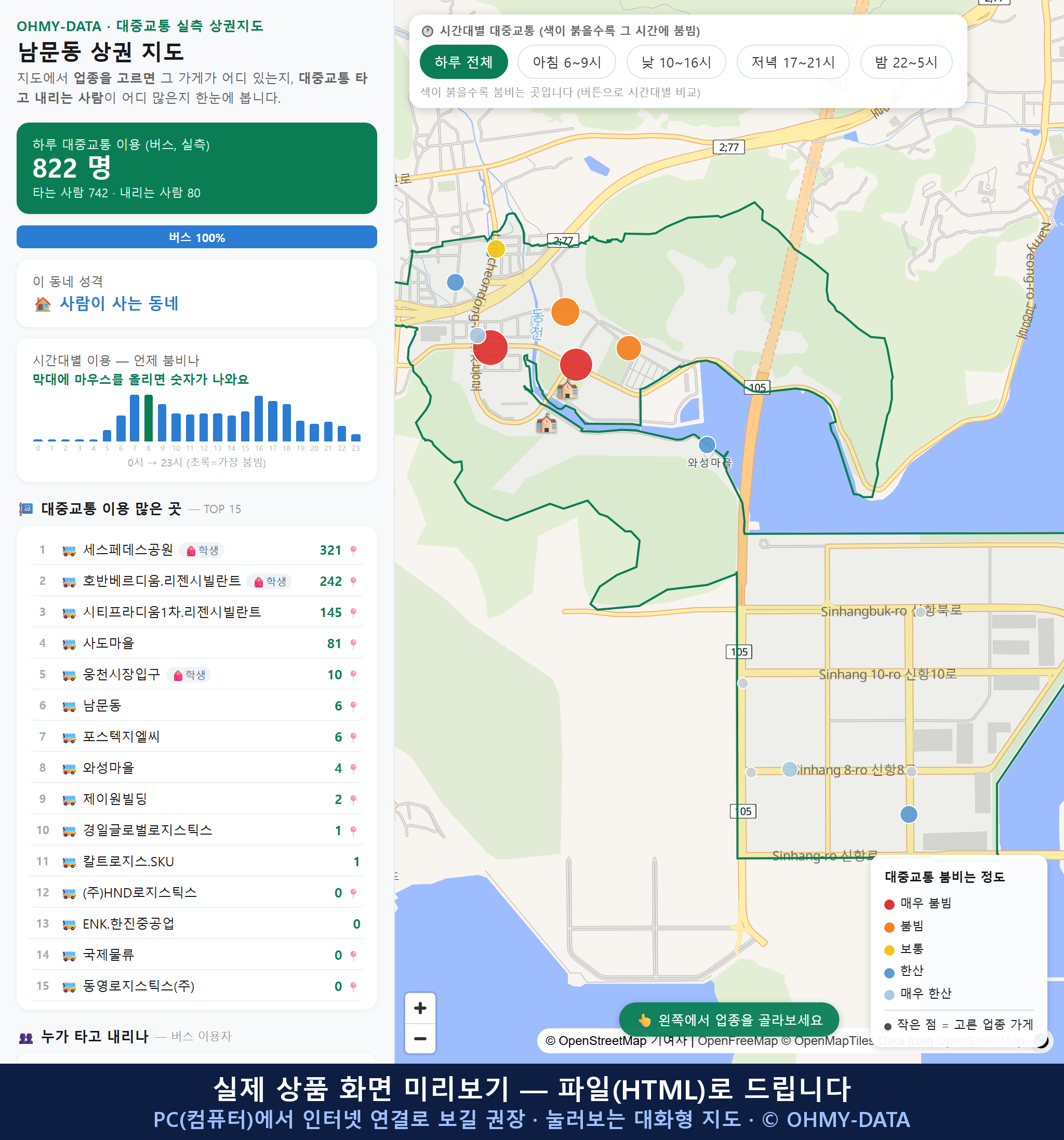Click the pin icon on 제이원빌딩 row
Viewport: 1064px width, 1140px height.
click(x=353, y=799)
